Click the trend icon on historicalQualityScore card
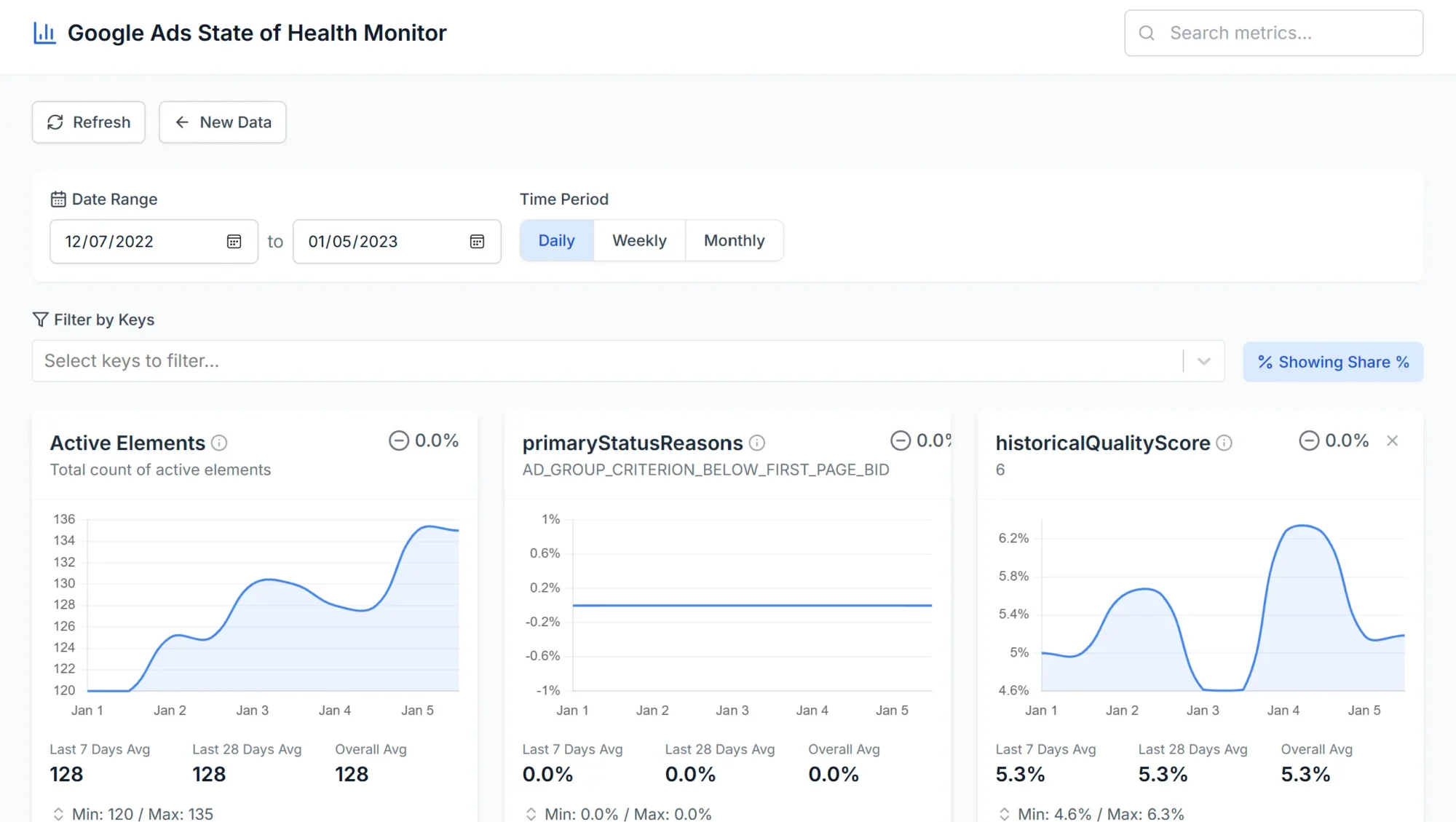This screenshot has width=1456, height=822. (1309, 440)
